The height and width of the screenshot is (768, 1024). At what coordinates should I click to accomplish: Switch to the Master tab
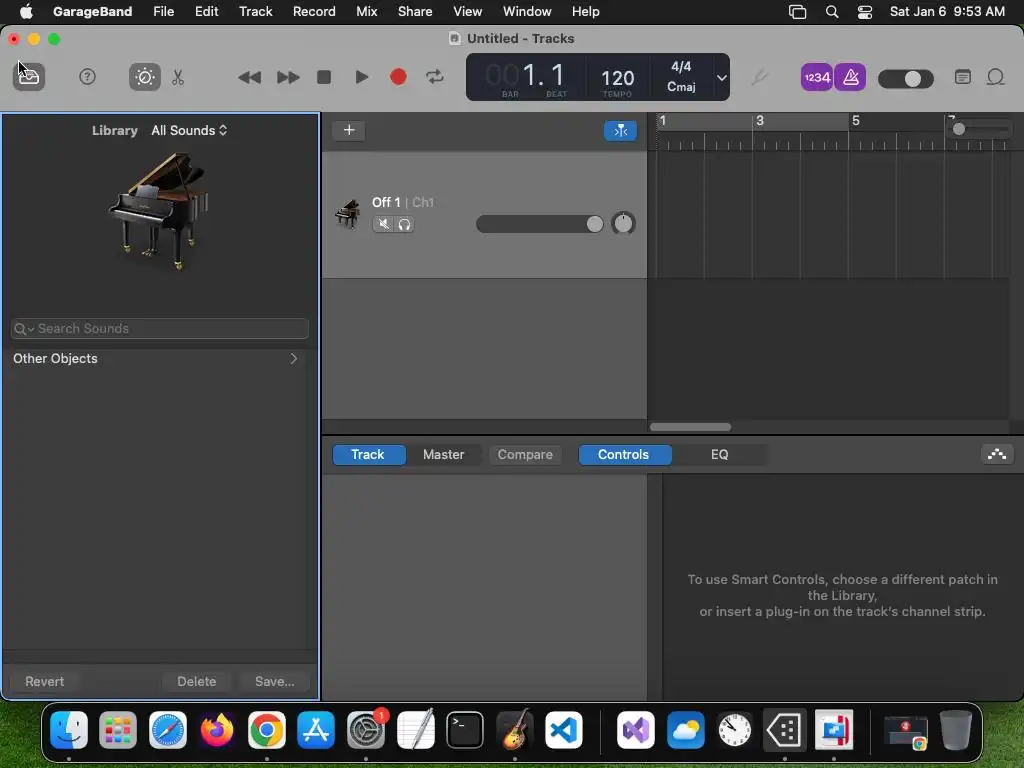click(x=443, y=455)
